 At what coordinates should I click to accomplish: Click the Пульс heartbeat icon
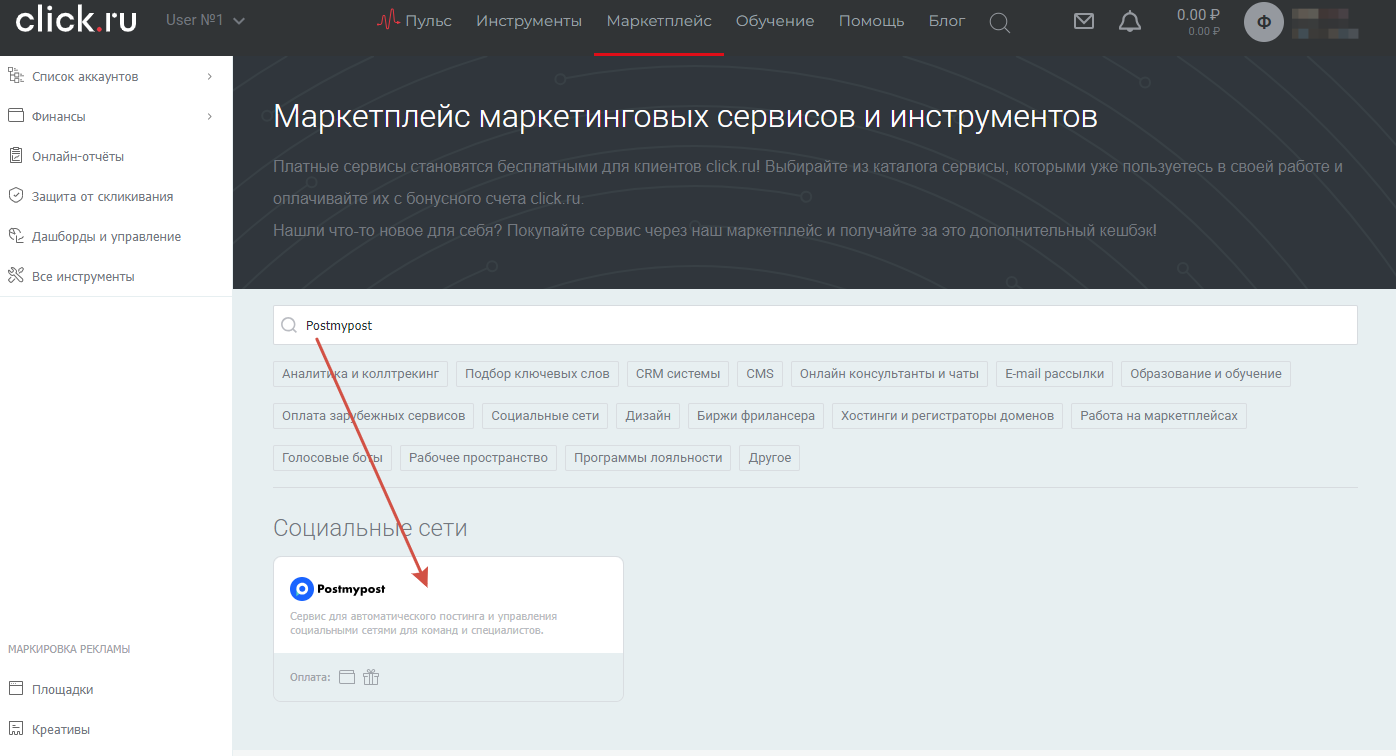point(388,21)
